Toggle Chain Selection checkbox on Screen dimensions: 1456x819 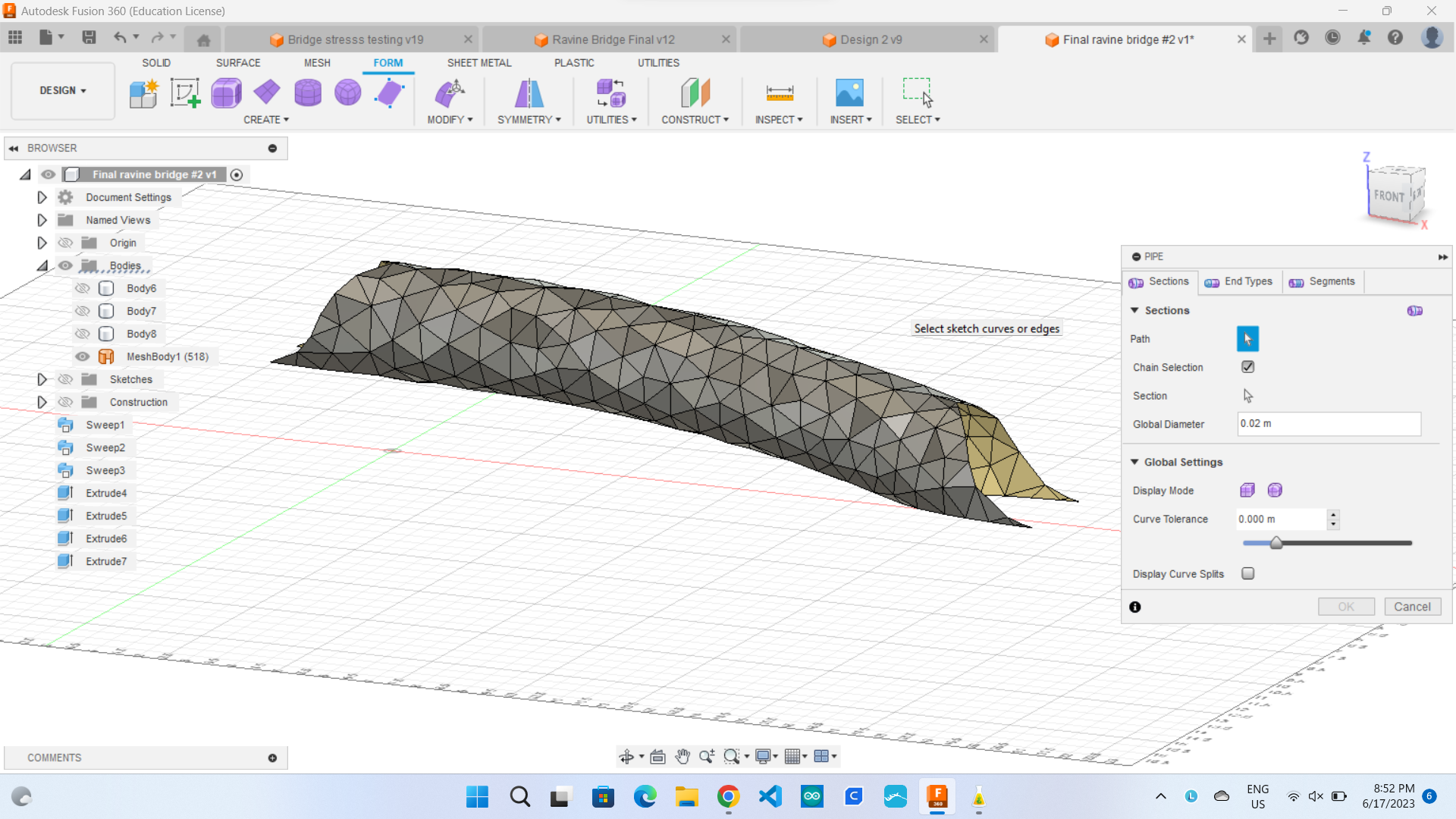click(x=1248, y=367)
